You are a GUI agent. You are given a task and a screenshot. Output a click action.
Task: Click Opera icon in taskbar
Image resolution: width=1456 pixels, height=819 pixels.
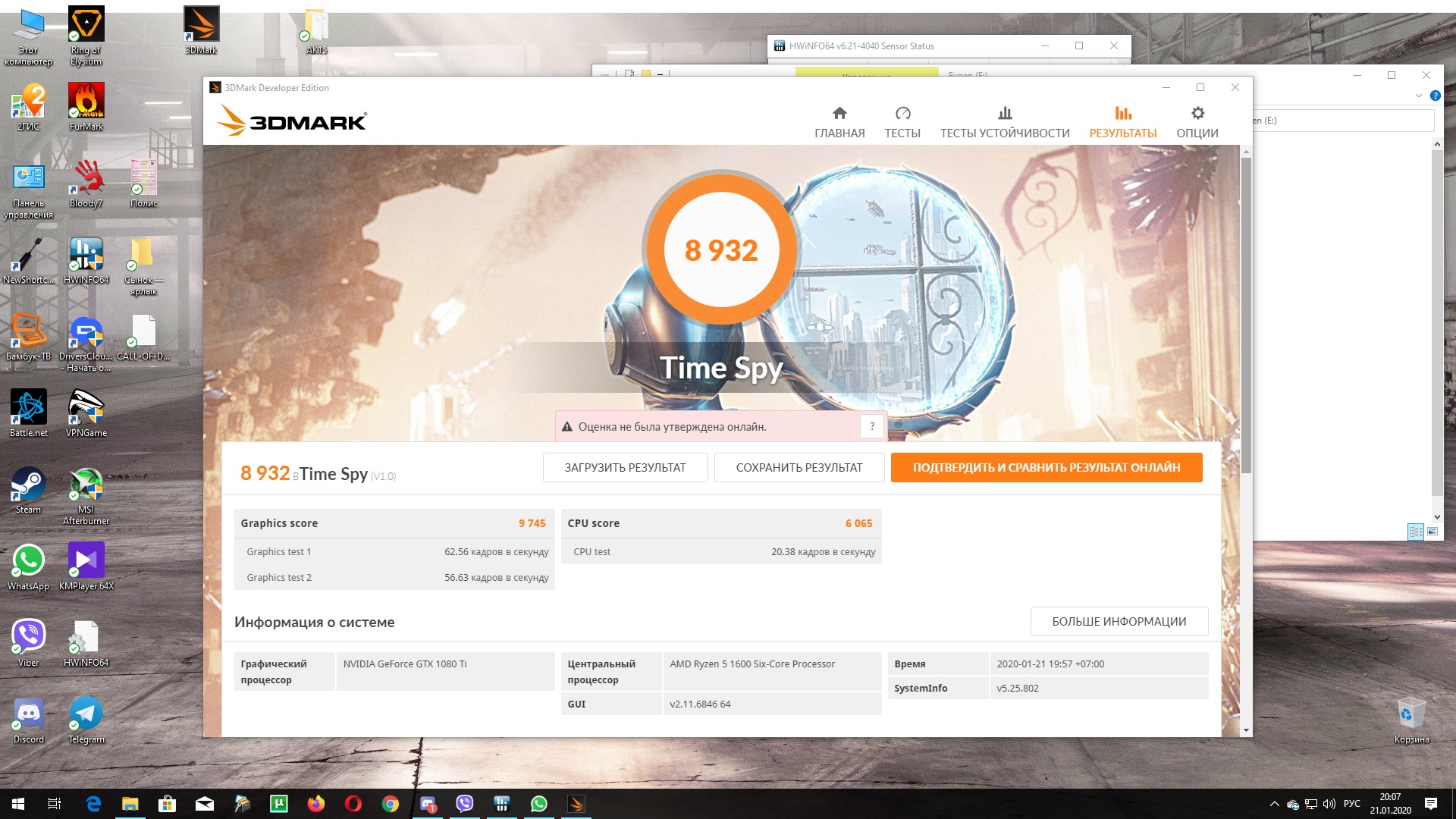click(353, 804)
